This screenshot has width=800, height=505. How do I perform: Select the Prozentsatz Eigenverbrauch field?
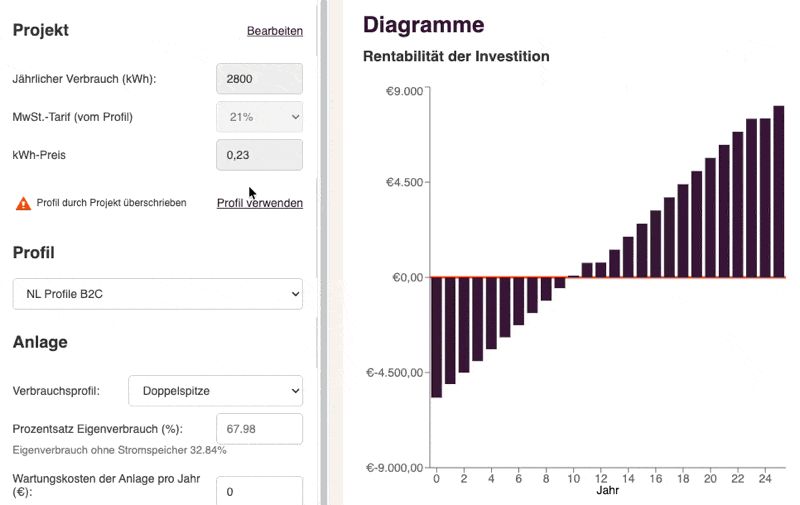(x=259, y=429)
